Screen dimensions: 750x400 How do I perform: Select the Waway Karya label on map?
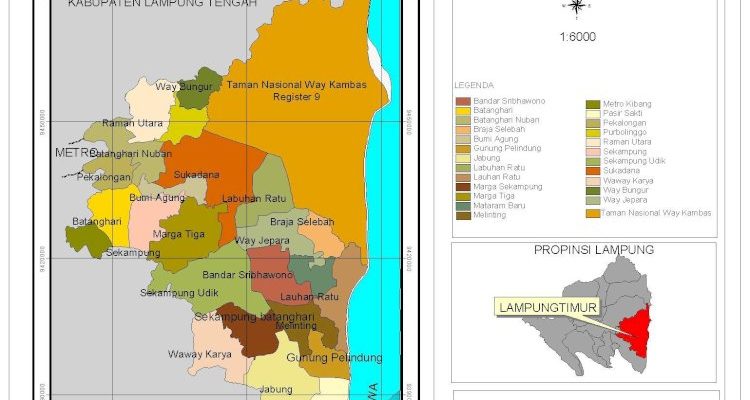coord(200,354)
